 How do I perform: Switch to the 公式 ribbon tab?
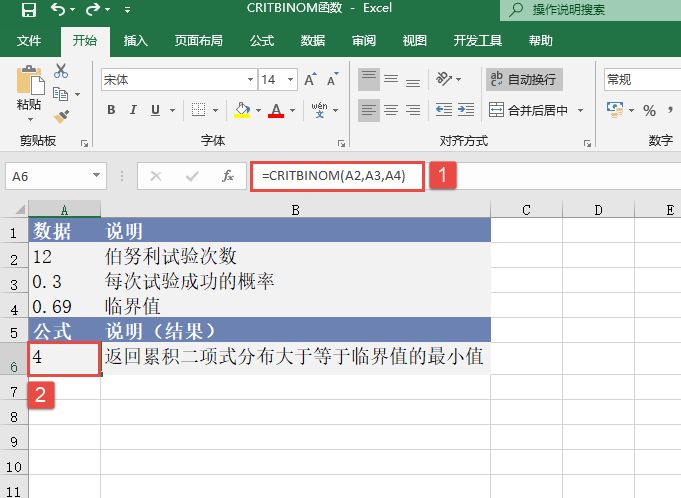[x=262, y=41]
